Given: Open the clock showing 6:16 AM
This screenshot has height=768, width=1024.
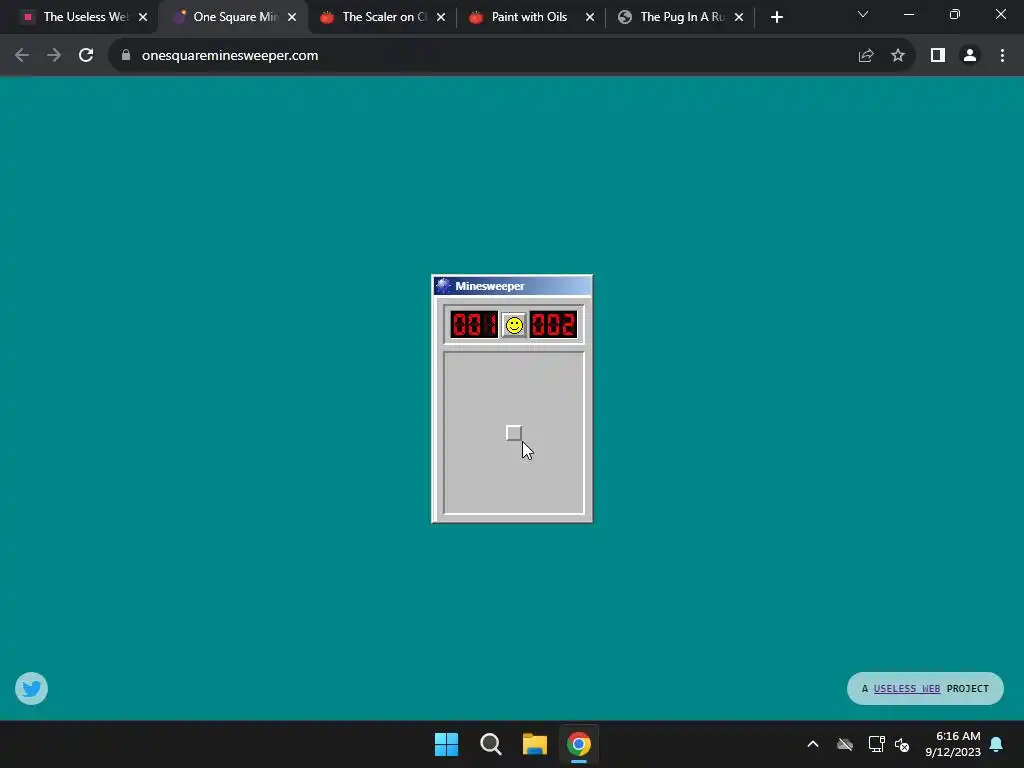Looking at the screenshot, I should point(953,744).
